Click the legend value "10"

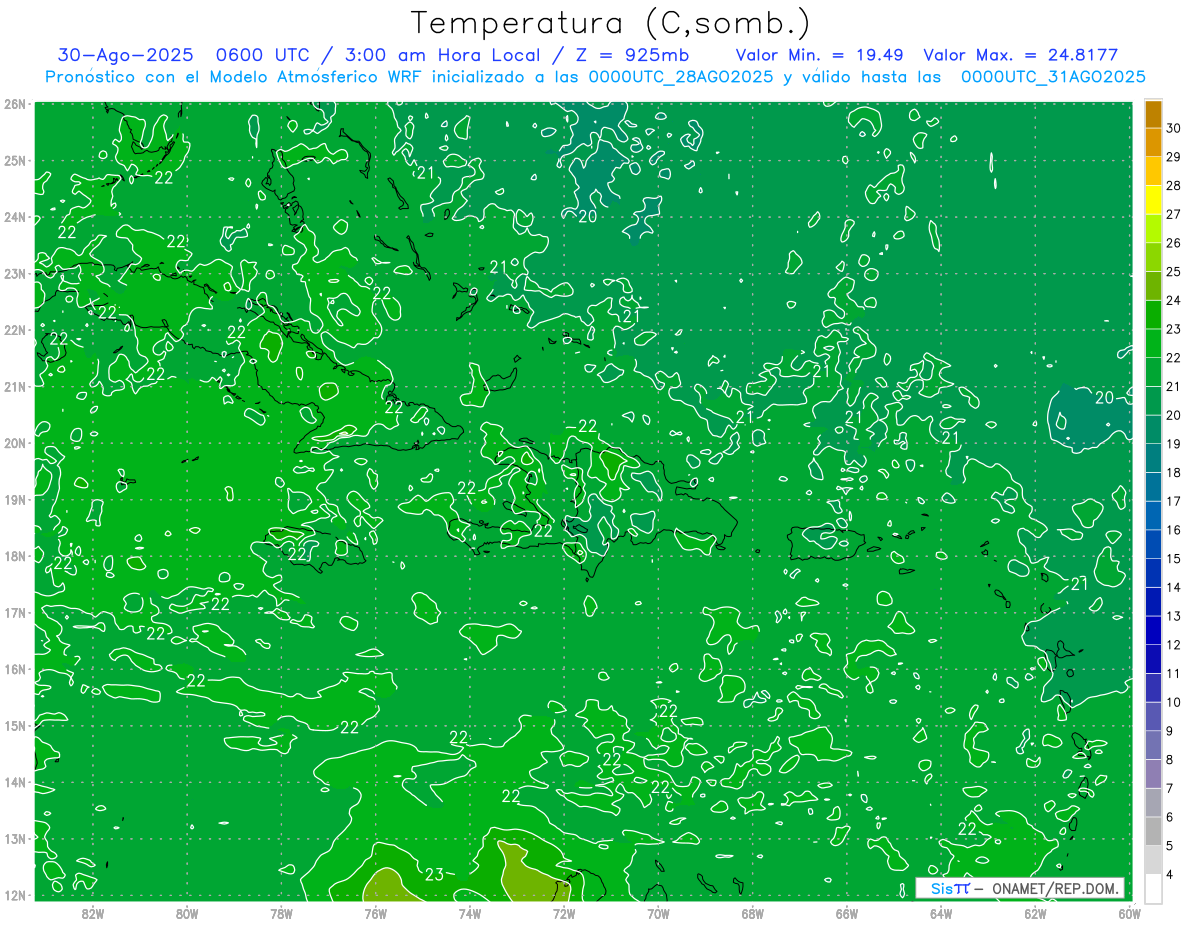point(1174,702)
